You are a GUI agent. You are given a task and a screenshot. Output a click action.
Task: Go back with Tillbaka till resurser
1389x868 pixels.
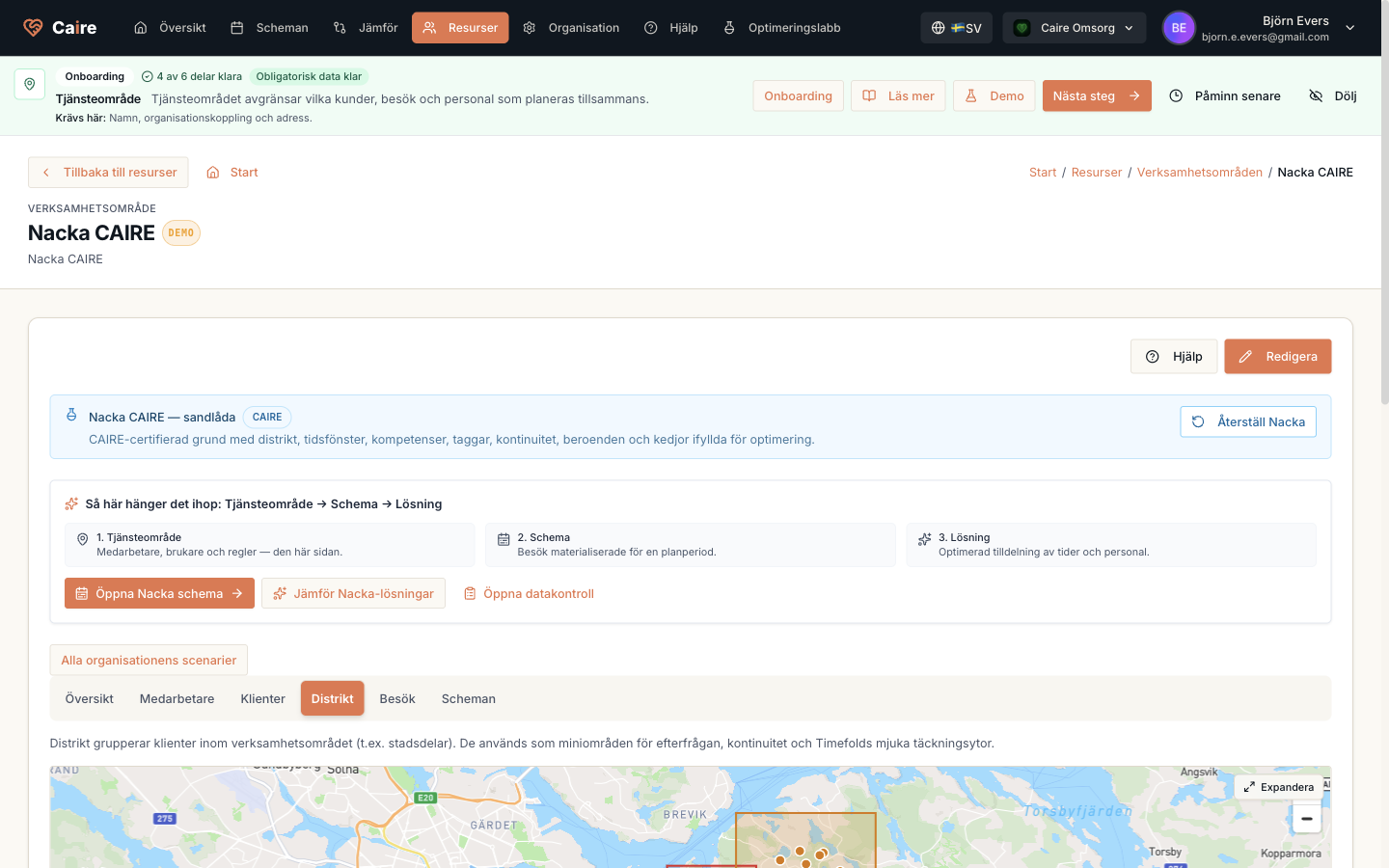[x=108, y=173]
